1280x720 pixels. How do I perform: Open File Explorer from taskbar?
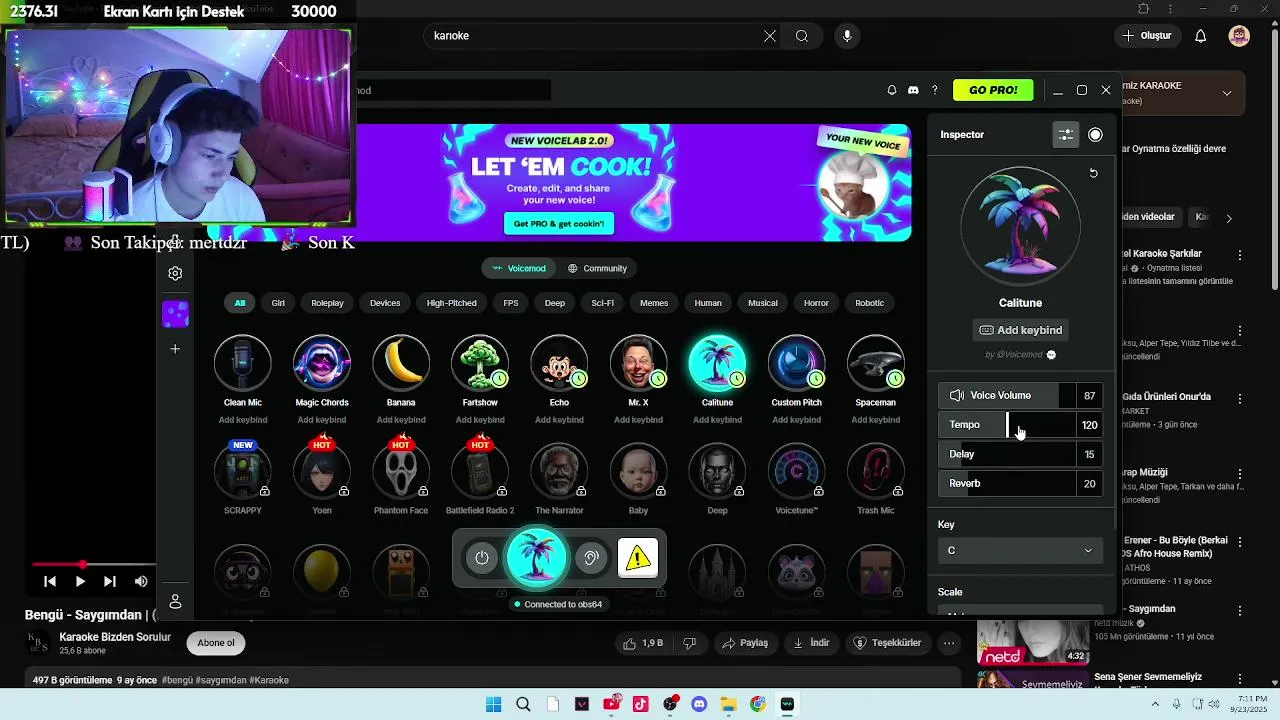pyautogui.click(x=728, y=704)
